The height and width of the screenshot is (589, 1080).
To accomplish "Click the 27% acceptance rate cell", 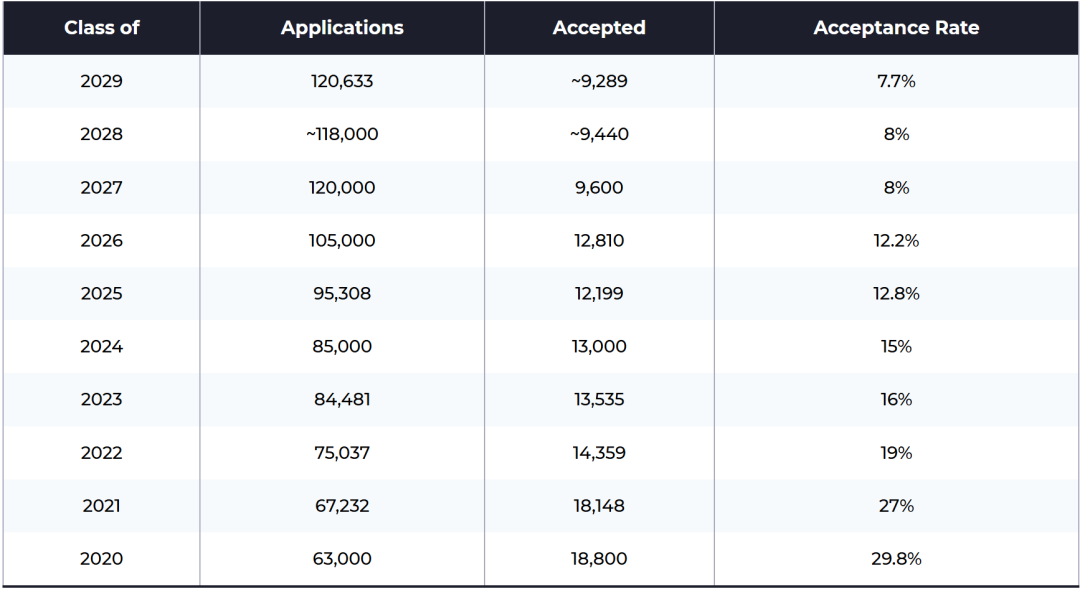I will coord(896,506).
